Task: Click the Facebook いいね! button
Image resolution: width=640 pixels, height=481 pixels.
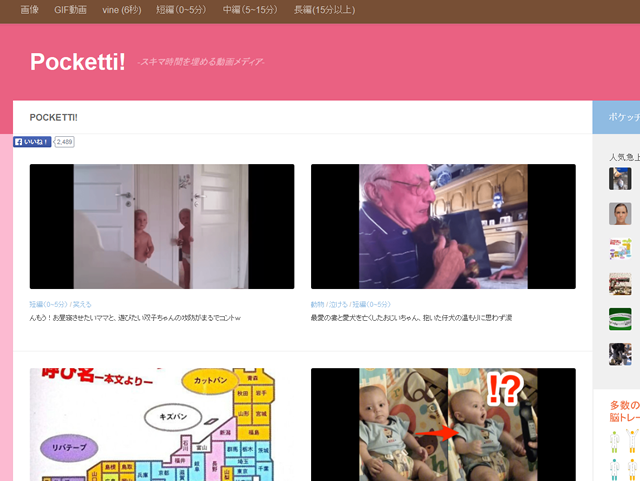Action: [32, 142]
